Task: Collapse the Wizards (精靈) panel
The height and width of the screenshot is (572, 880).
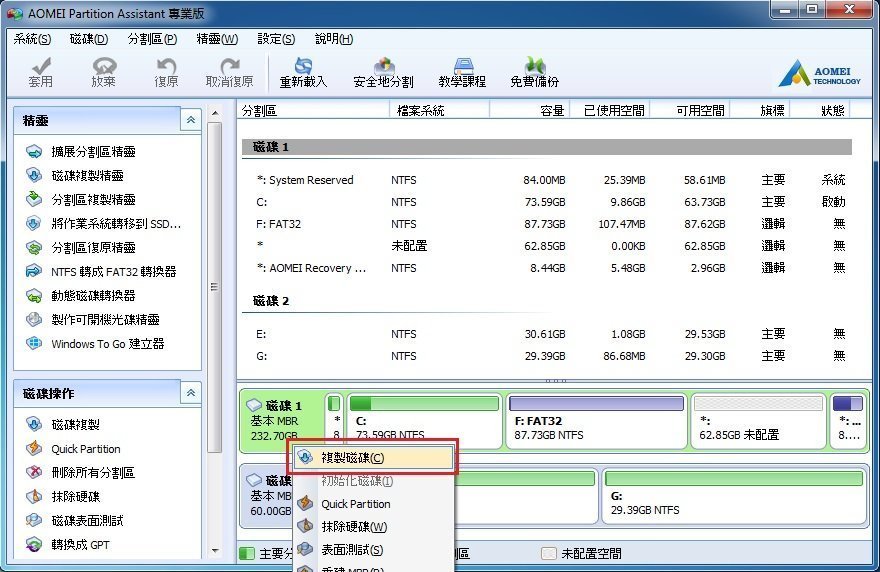Action: point(191,120)
